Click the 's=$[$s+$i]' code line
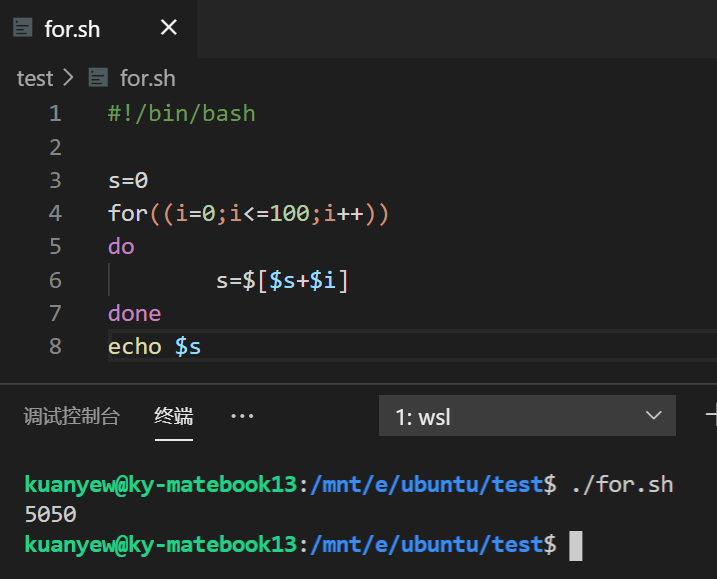Screen dimensions: 717x579 pyautogui.click(x=282, y=280)
